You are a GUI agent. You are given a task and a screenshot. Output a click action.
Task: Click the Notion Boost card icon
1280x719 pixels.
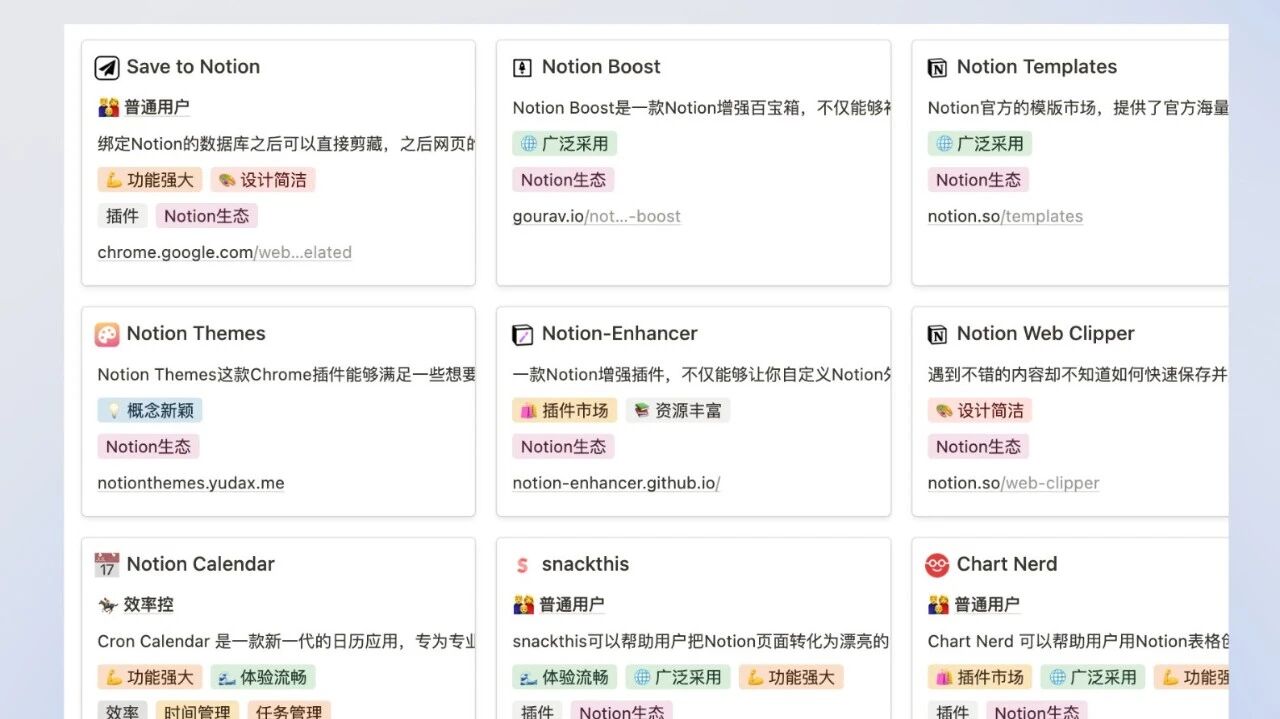(x=522, y=67)
